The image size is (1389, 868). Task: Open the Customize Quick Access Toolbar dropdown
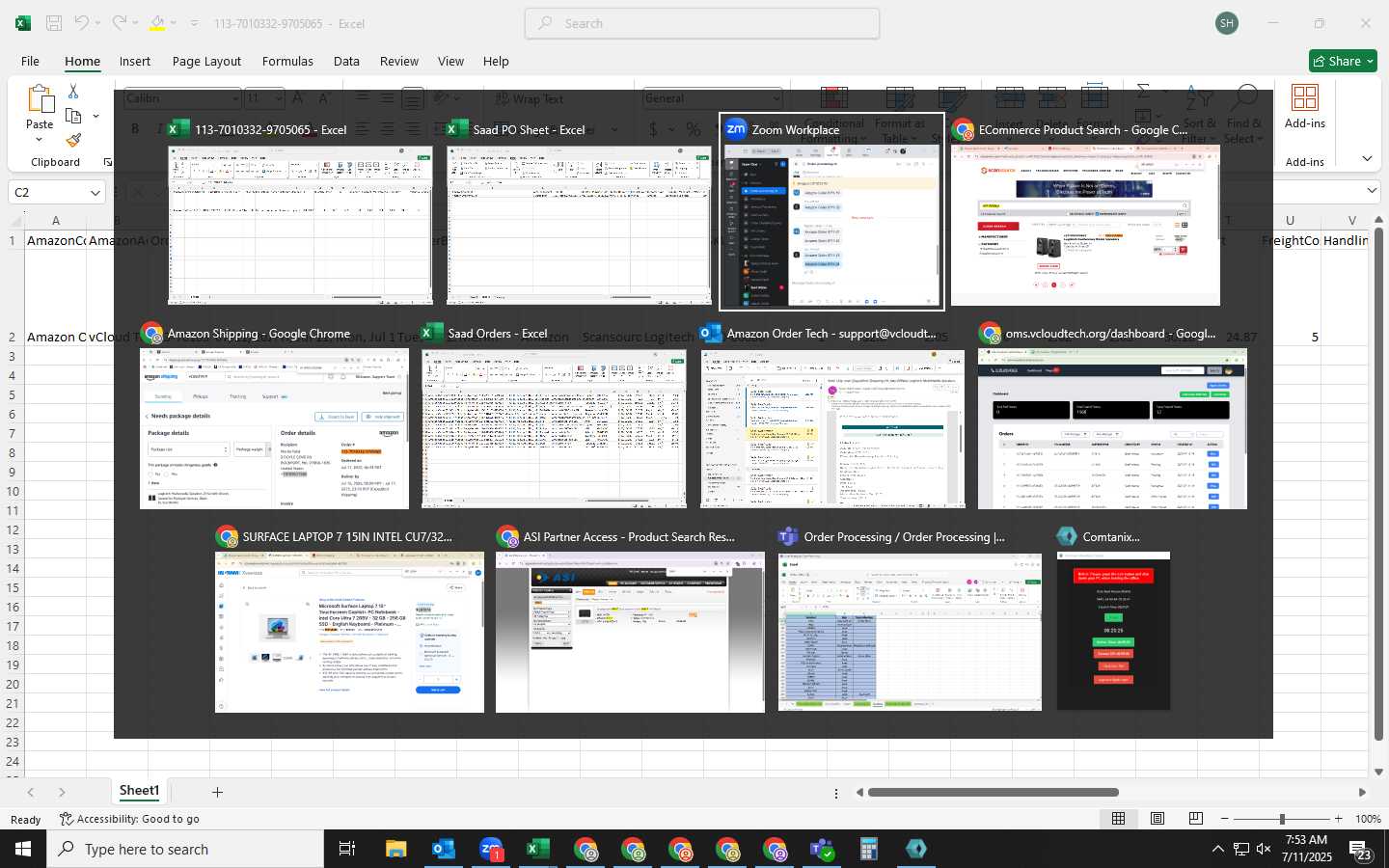[194, 23]
